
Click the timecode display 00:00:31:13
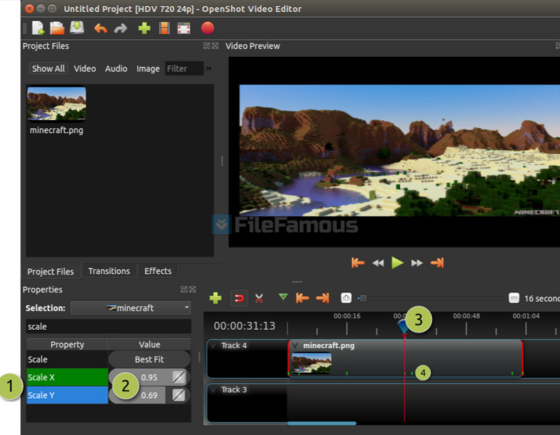(244, 326)
